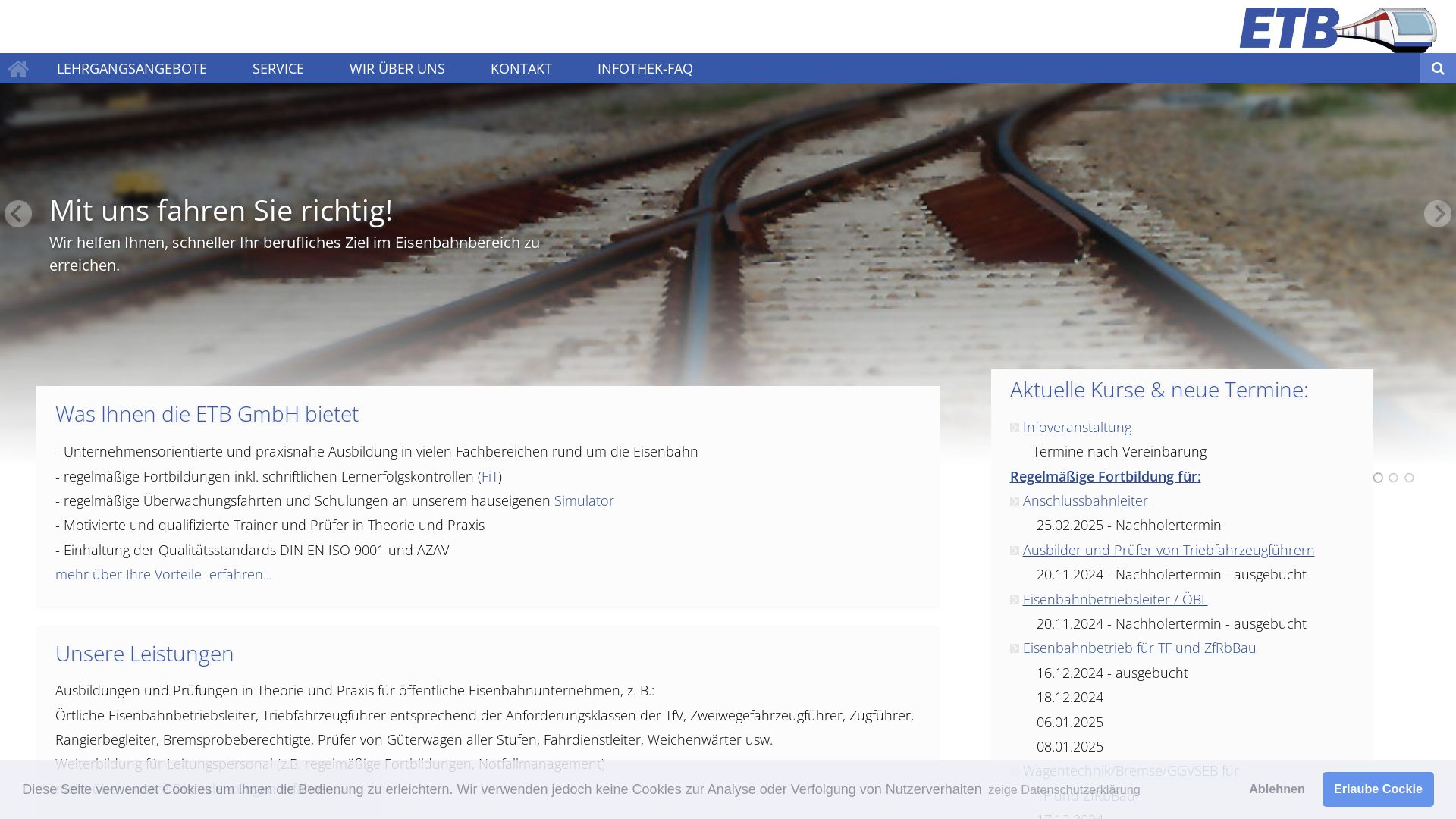The image size is (1456, 819).
Task: Go to the home page icon
Action: [18, 69]
